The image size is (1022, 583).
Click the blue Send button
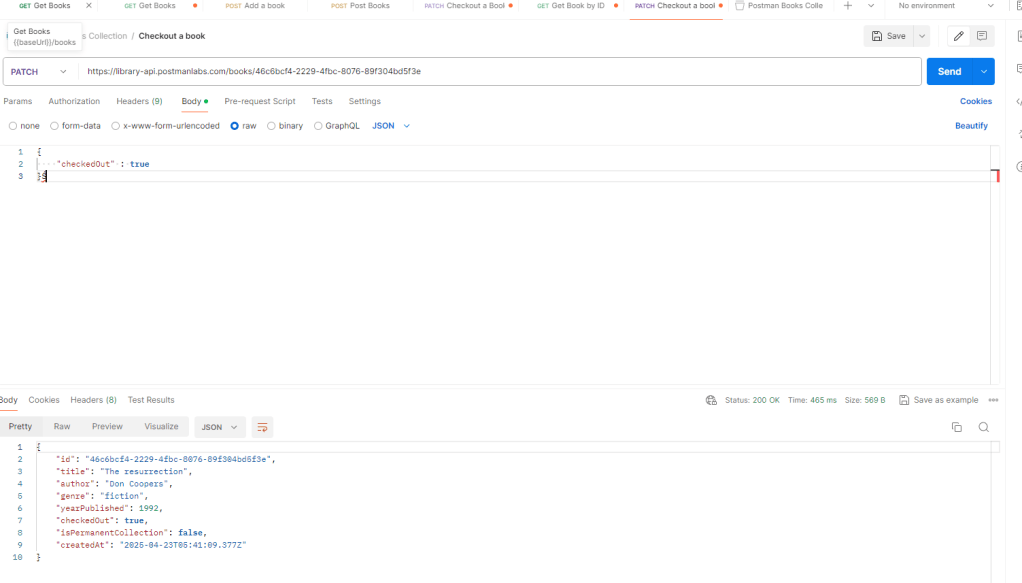click(949, 72)
